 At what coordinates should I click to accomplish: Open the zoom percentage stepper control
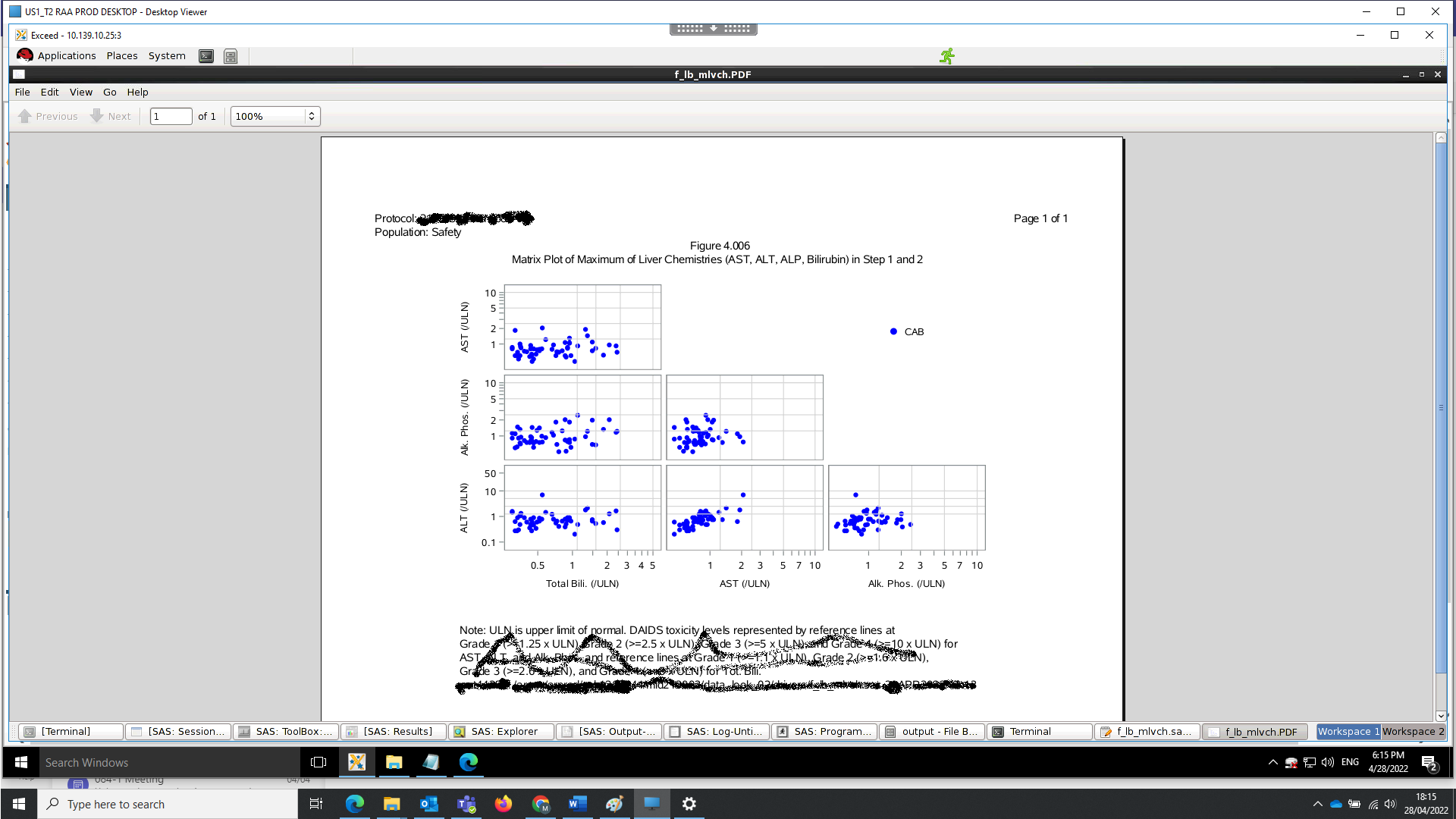click(312, 115)
